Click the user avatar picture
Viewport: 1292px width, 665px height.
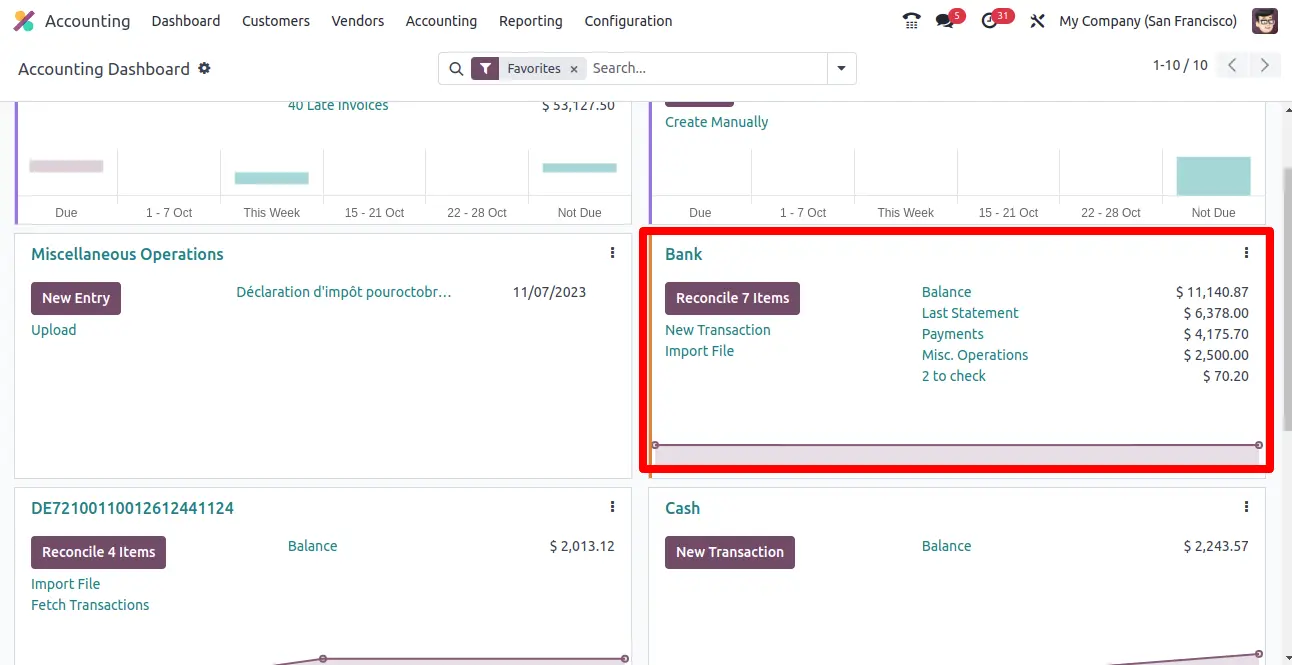1265,21
